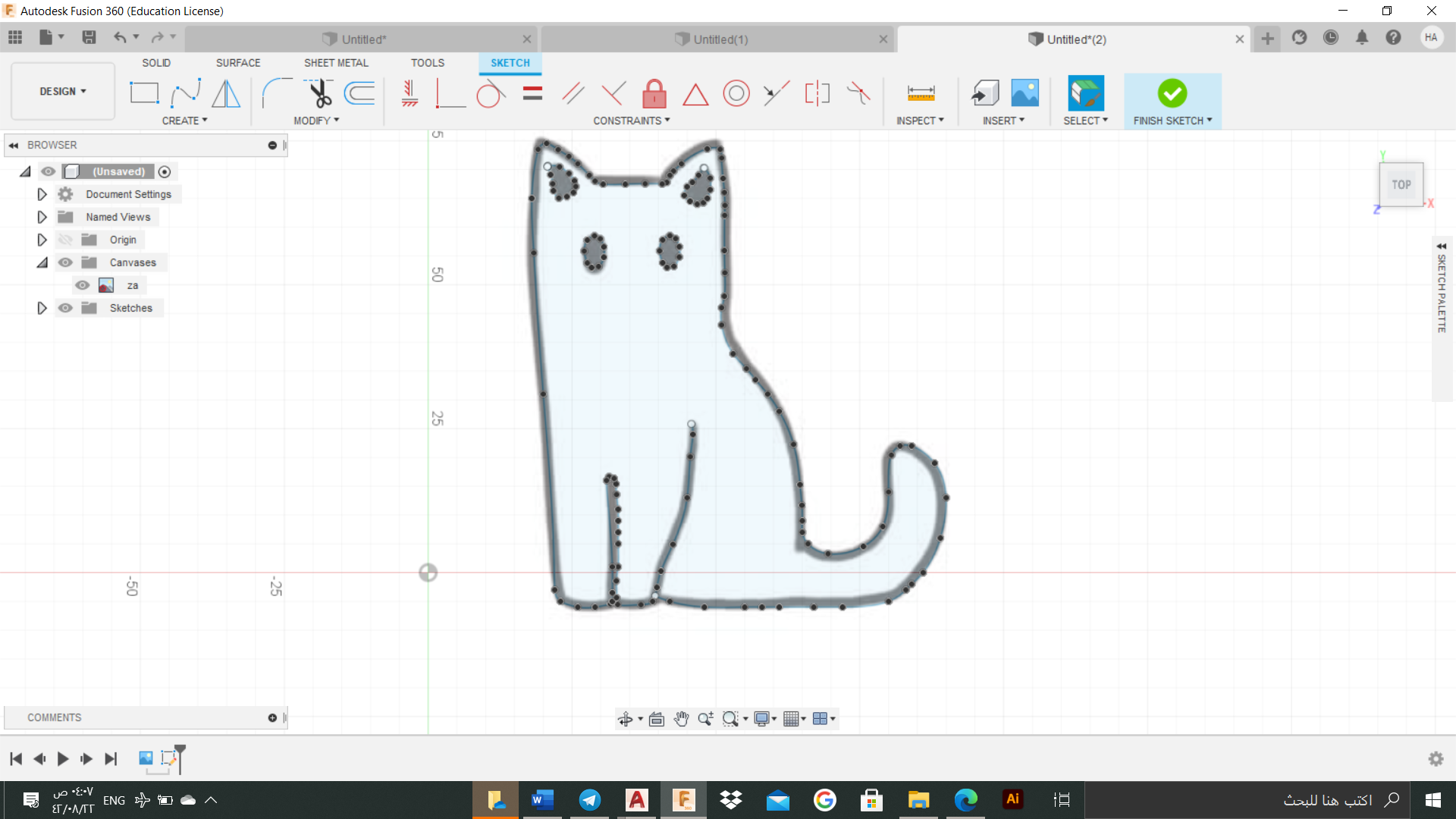Apply Tangent constraint

491,93
